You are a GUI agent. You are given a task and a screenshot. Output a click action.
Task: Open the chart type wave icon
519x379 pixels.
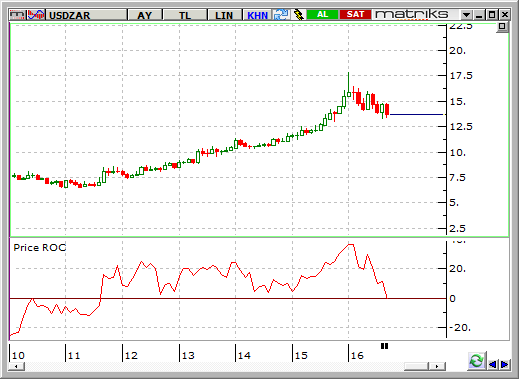click(36, 15)
